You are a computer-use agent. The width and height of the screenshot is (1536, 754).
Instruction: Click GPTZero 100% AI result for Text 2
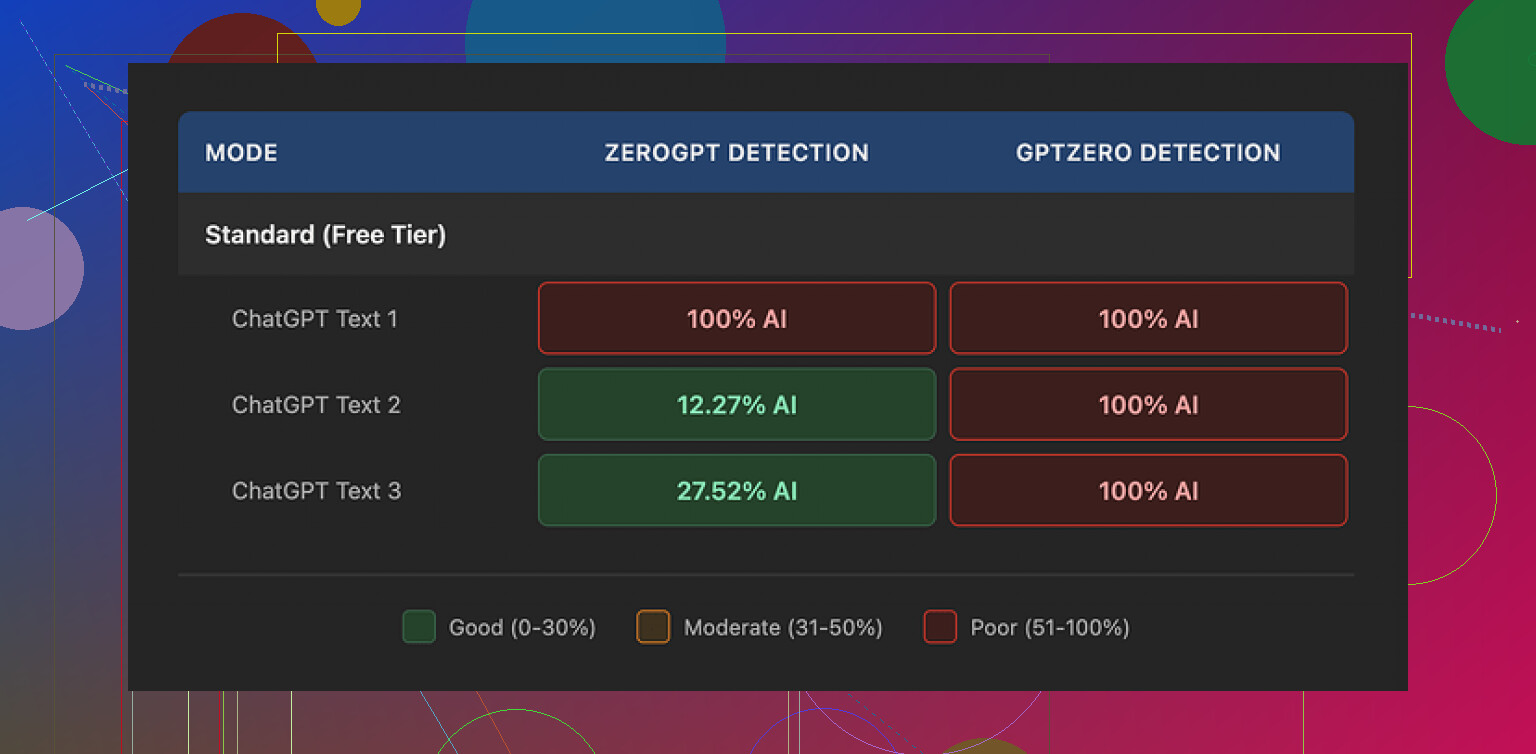[x=1148, y=405]
